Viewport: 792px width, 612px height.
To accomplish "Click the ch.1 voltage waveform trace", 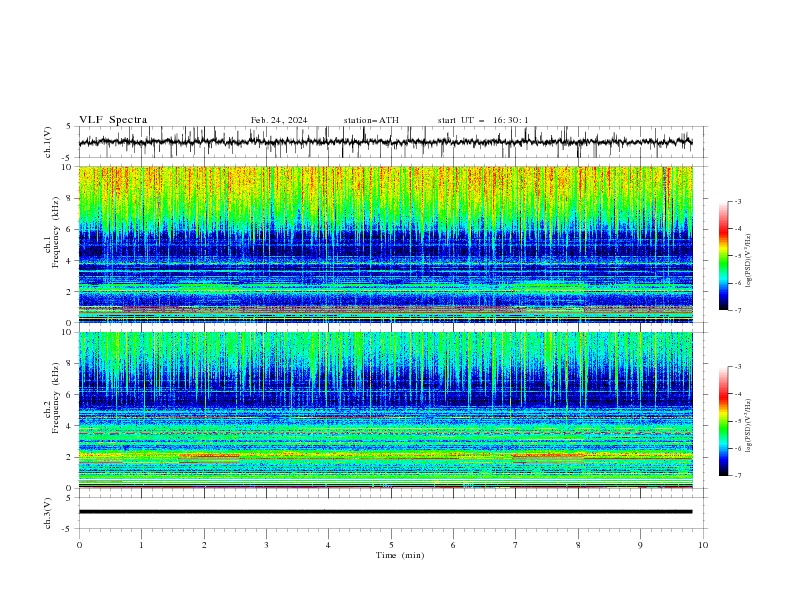I will [385, 142].
